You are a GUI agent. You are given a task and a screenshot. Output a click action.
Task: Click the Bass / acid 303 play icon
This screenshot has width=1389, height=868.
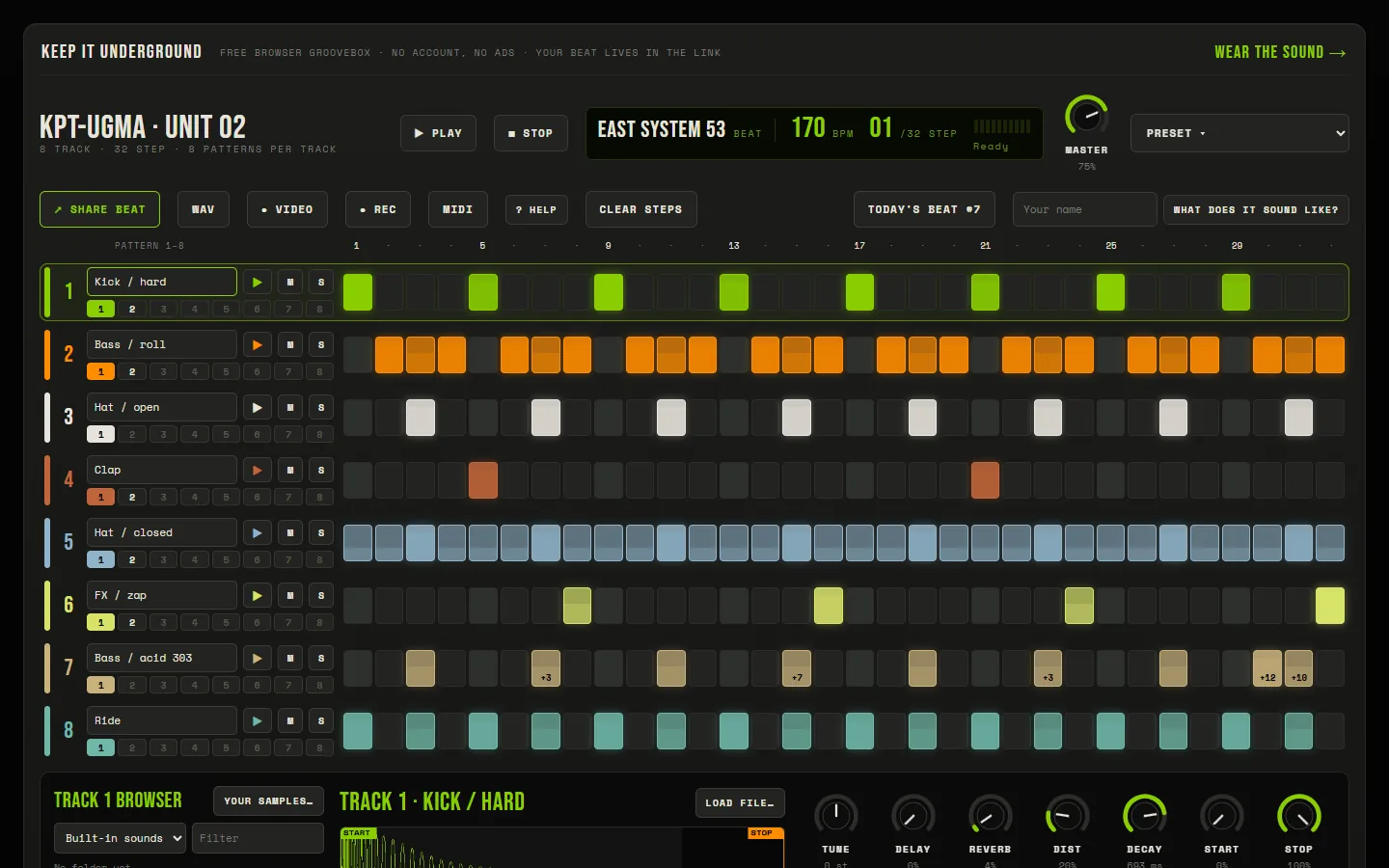257,658
